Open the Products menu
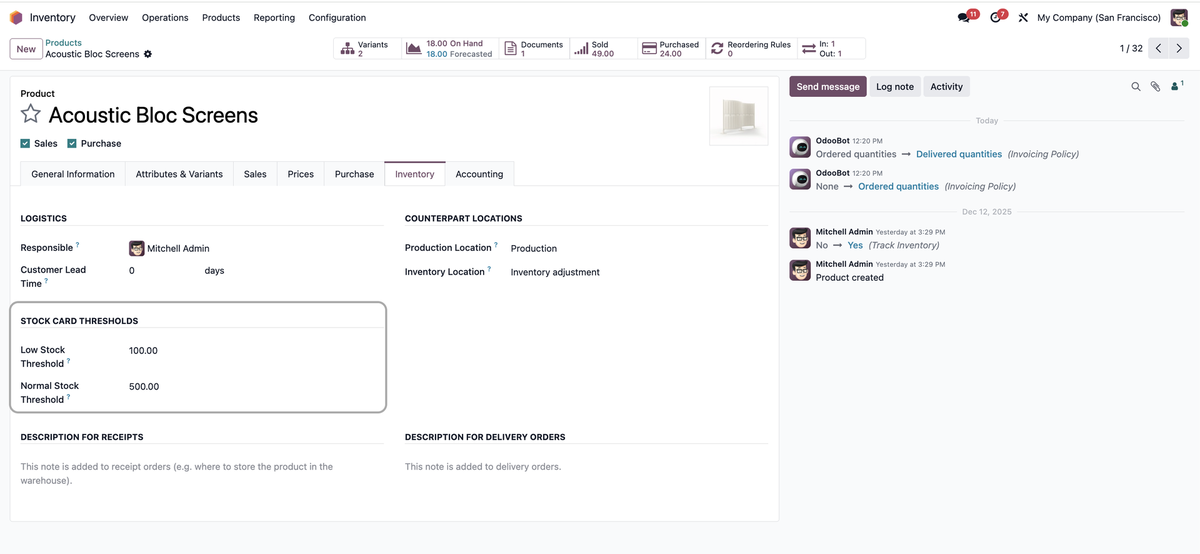 click(x=221, y=18)
